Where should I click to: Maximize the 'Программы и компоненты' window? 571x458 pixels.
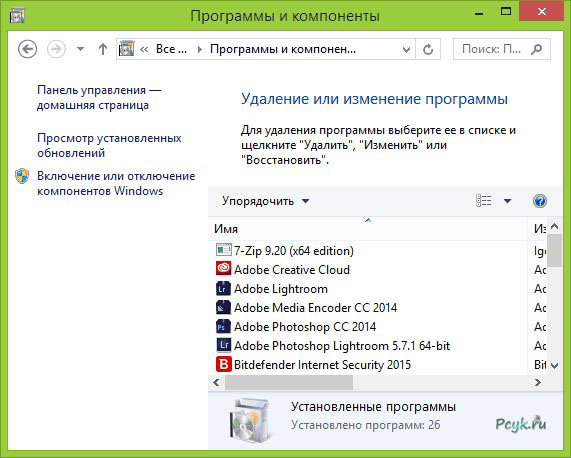click(506, 12)
